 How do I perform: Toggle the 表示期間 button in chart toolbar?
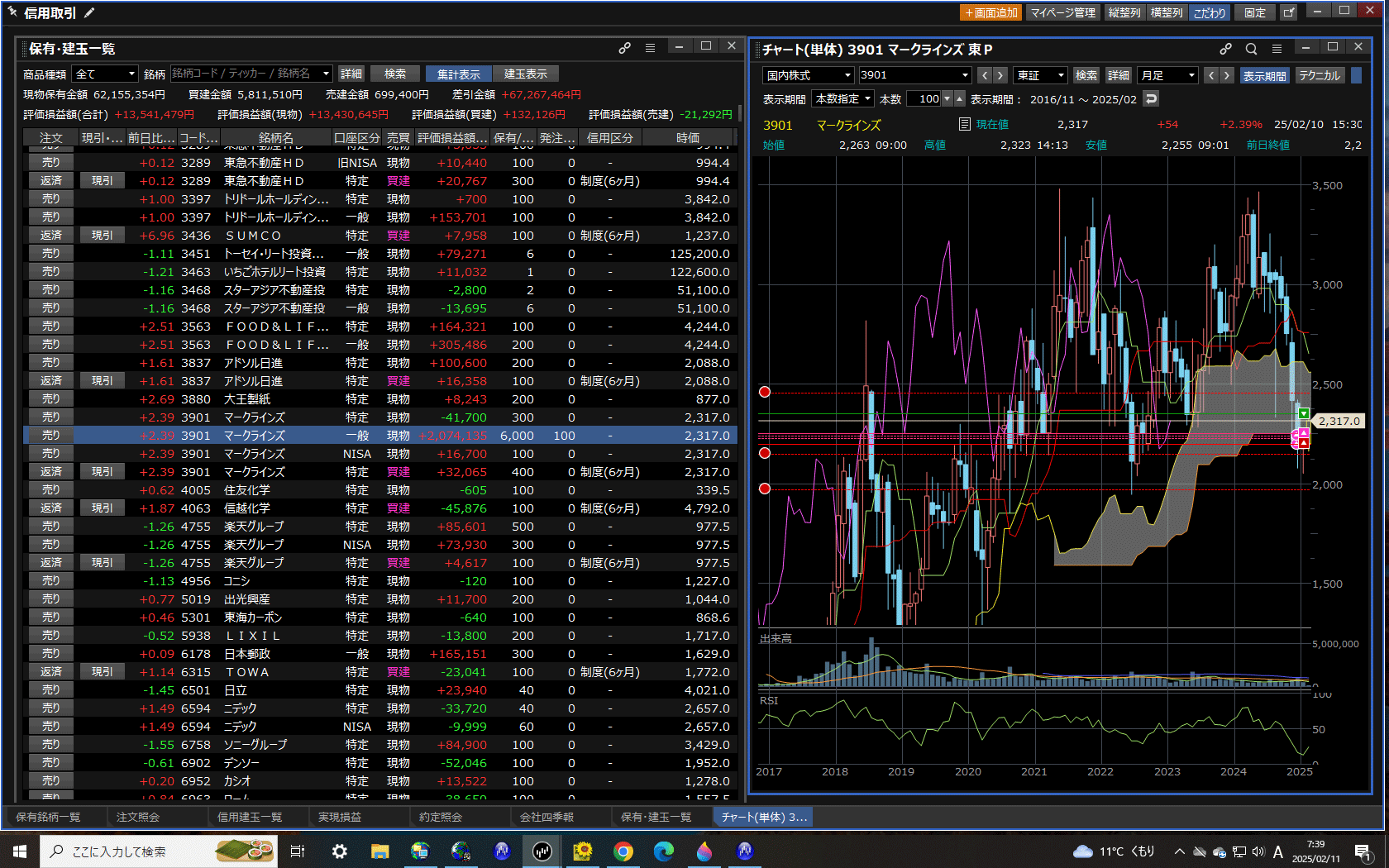[1265, 75]
